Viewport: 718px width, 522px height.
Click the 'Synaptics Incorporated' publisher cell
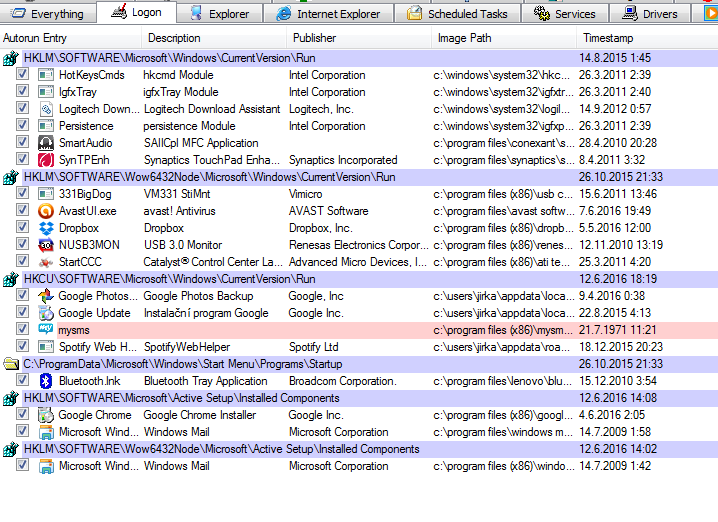[x=343, y=160]
